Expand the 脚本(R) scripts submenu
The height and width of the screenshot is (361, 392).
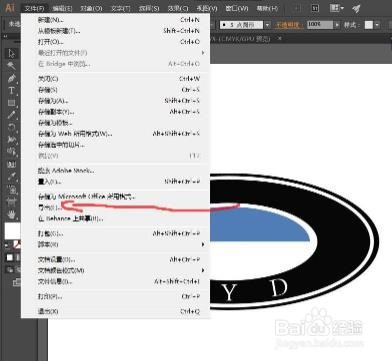(115, 245)
